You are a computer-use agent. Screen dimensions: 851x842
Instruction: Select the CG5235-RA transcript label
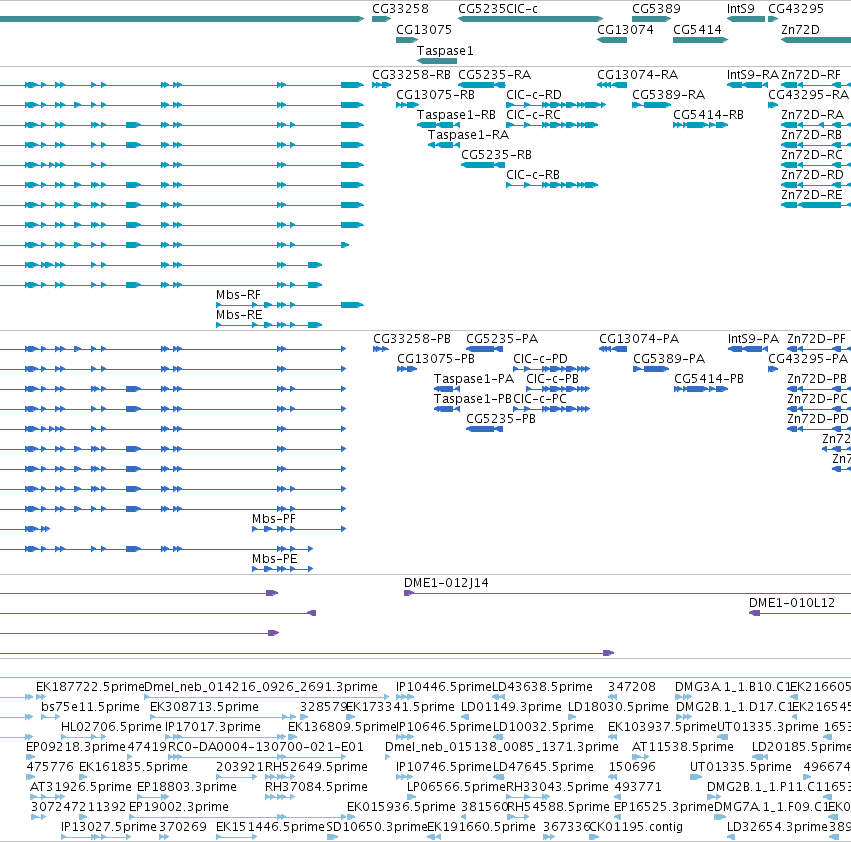(x=494, y=74)
